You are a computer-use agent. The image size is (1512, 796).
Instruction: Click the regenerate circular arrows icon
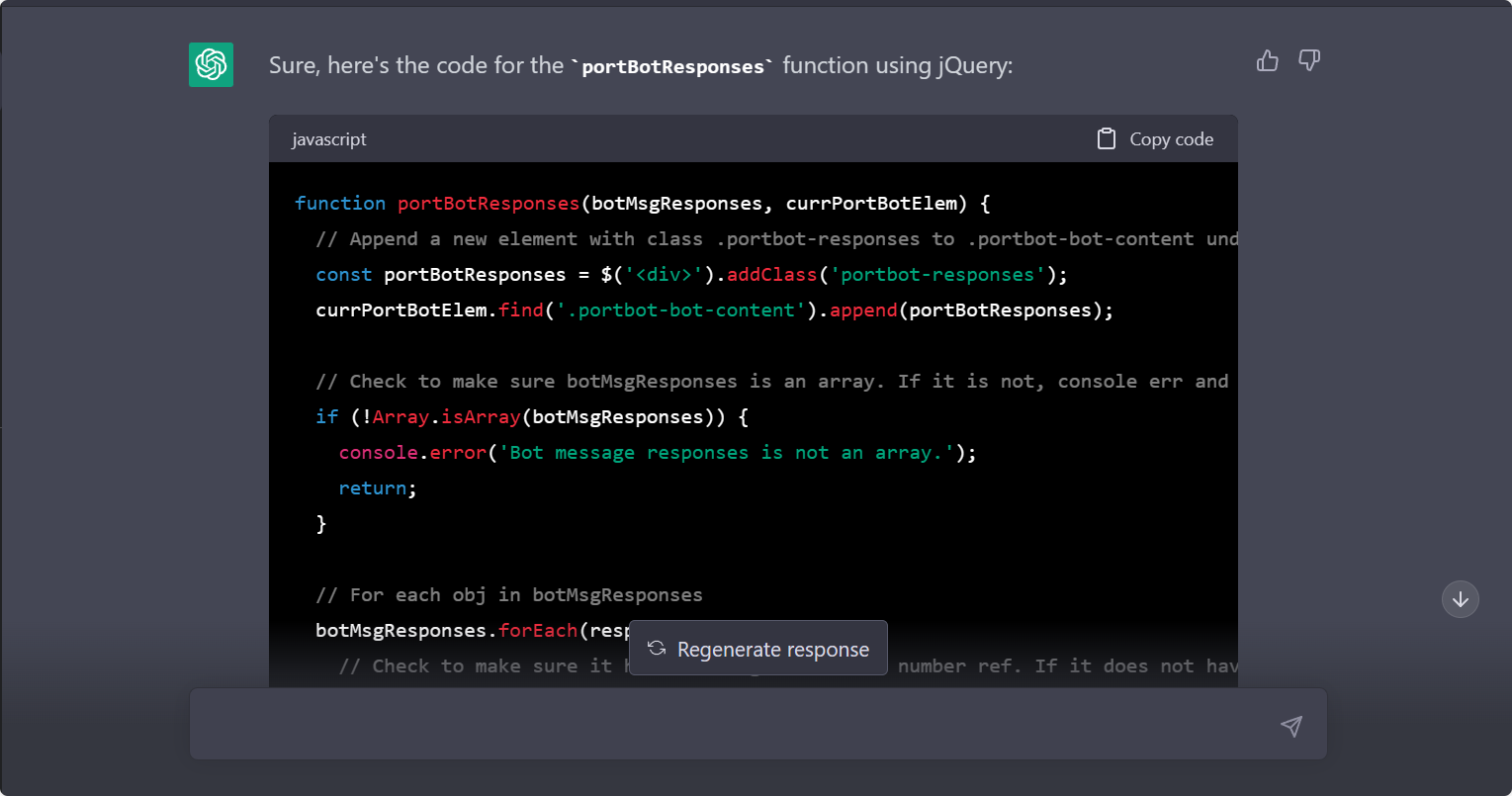tap(656, 649)
